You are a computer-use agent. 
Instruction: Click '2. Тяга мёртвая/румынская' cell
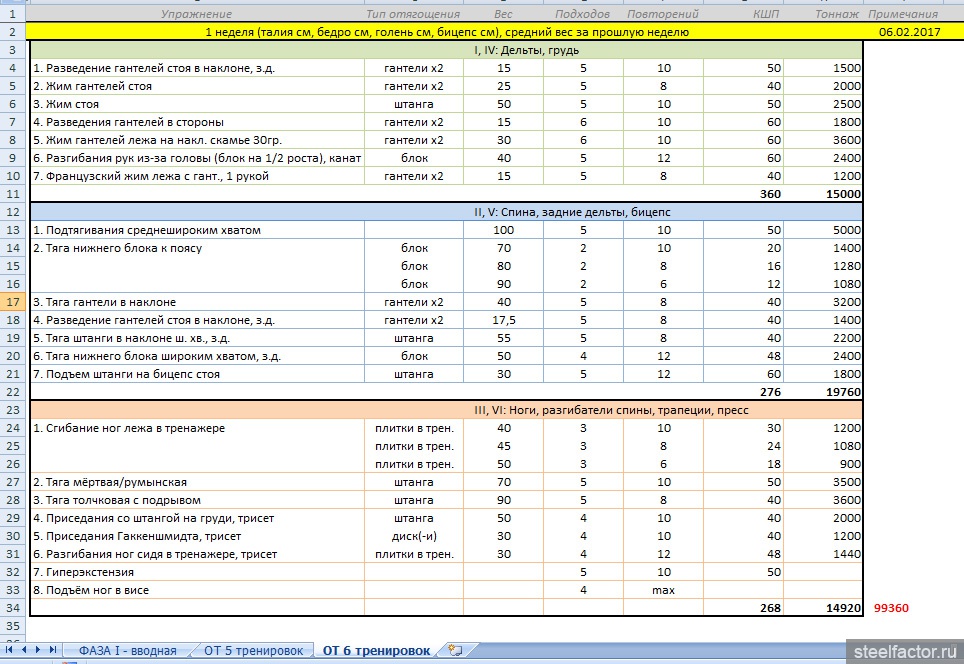click(197, 482)
